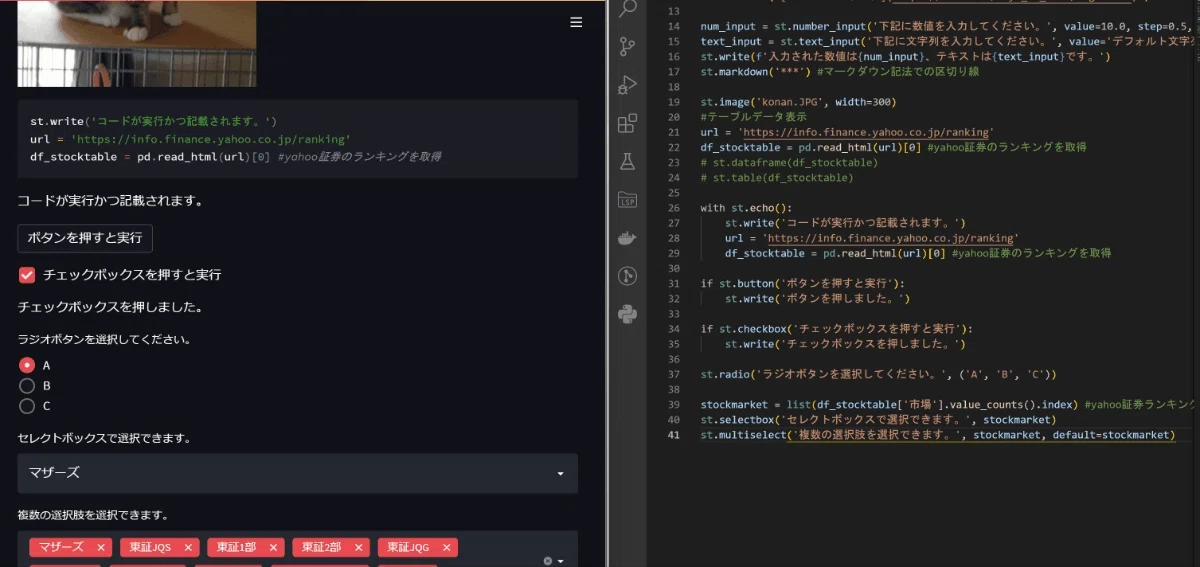Expand the multiselect options arrow
Viewport: 1200px width, 567px height.
[x=561, y=561]
